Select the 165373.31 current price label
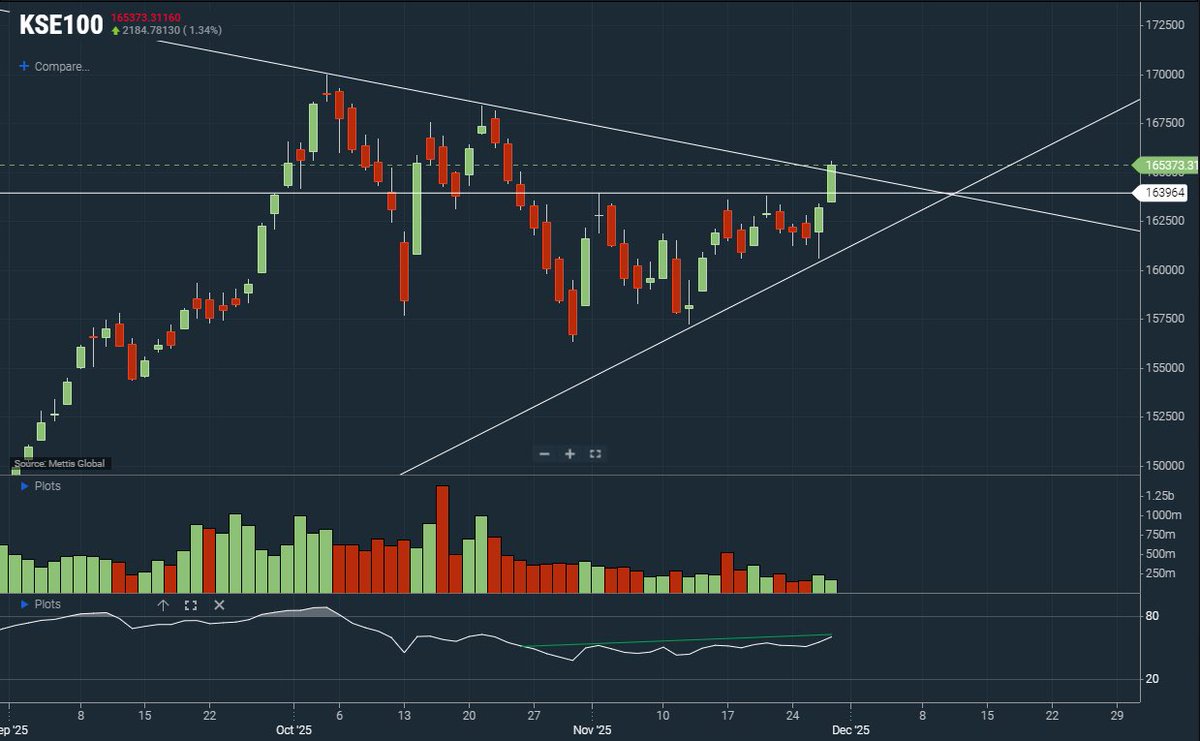Screen dimensions: 1200x741 coord(1165,165)
